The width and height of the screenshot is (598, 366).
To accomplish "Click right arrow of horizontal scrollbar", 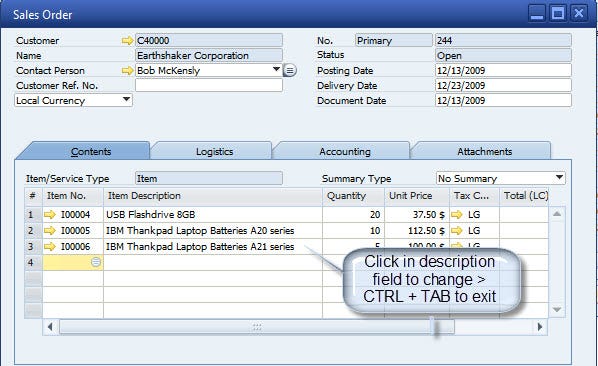I will coord(540,327).
